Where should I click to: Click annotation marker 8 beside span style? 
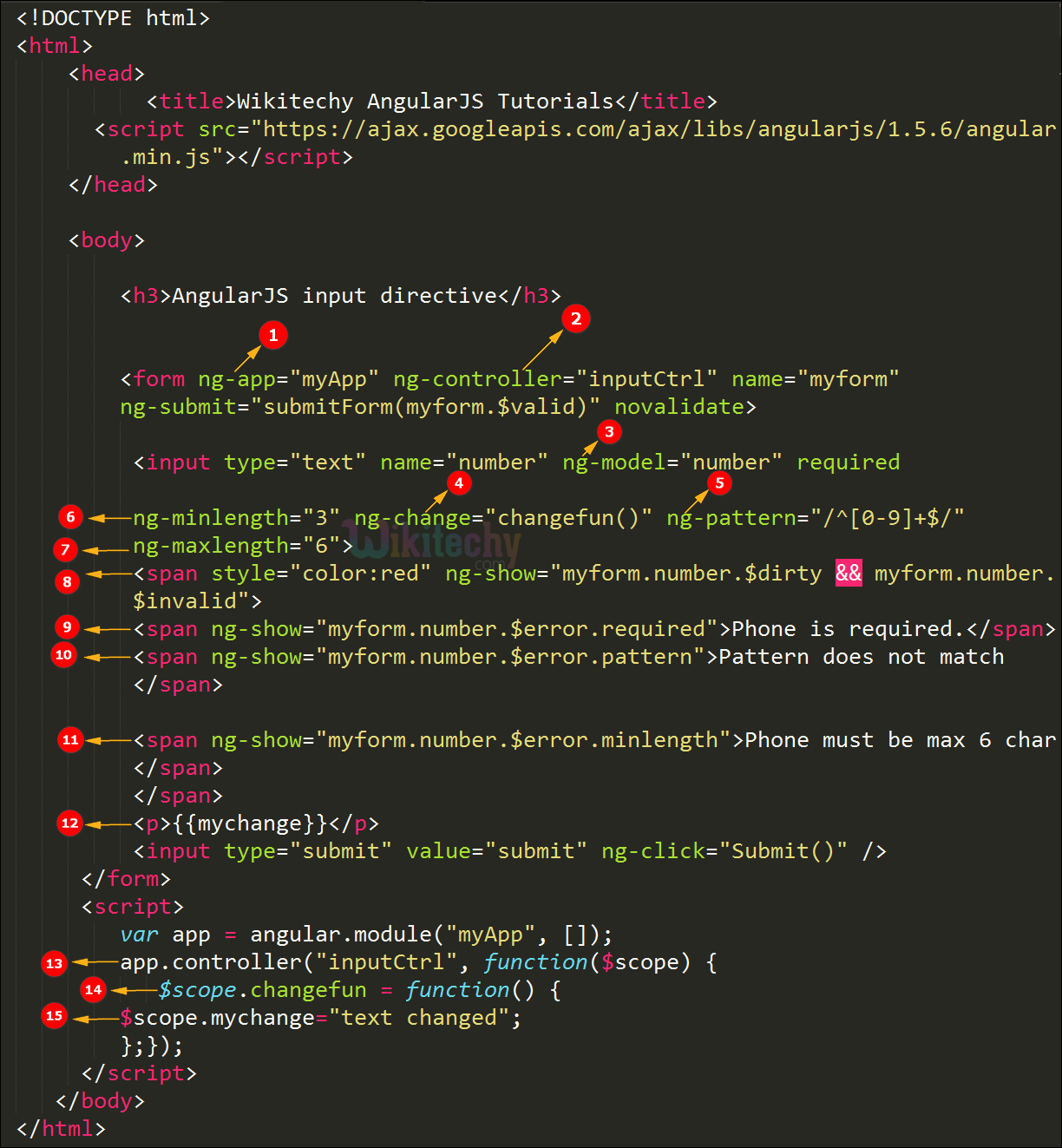(68, 581)
